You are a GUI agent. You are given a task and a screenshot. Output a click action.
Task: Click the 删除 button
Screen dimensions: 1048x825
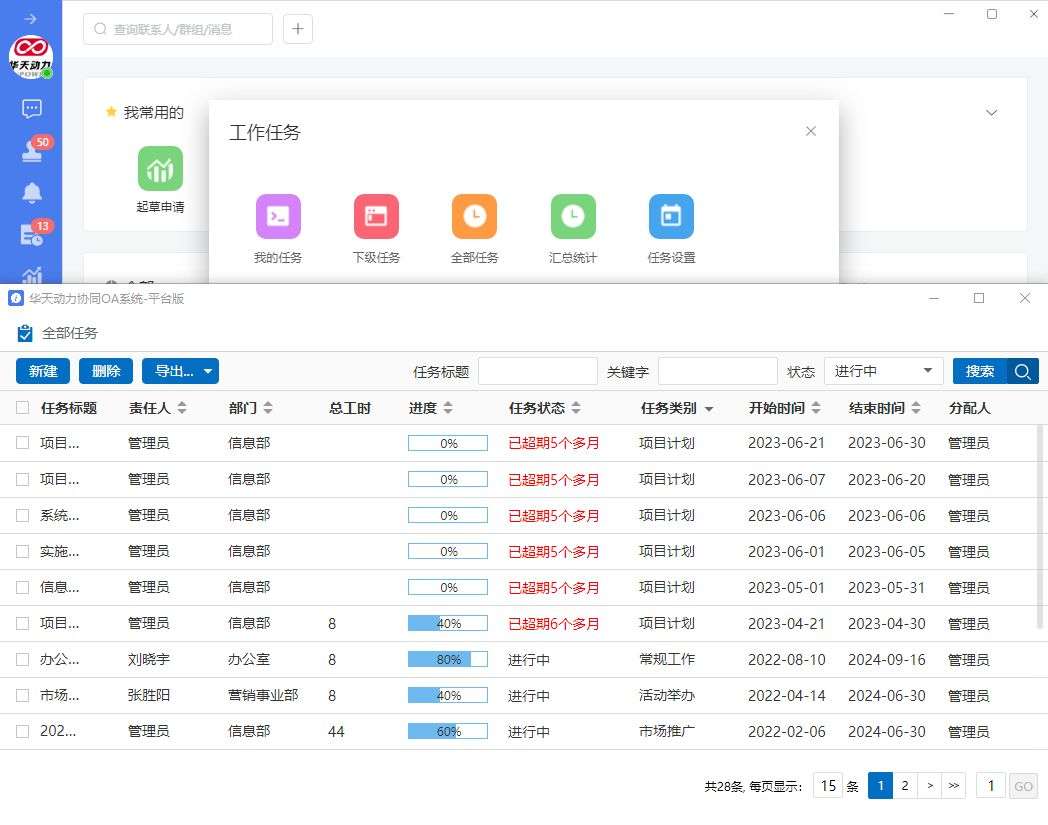(x=106, y=371)
